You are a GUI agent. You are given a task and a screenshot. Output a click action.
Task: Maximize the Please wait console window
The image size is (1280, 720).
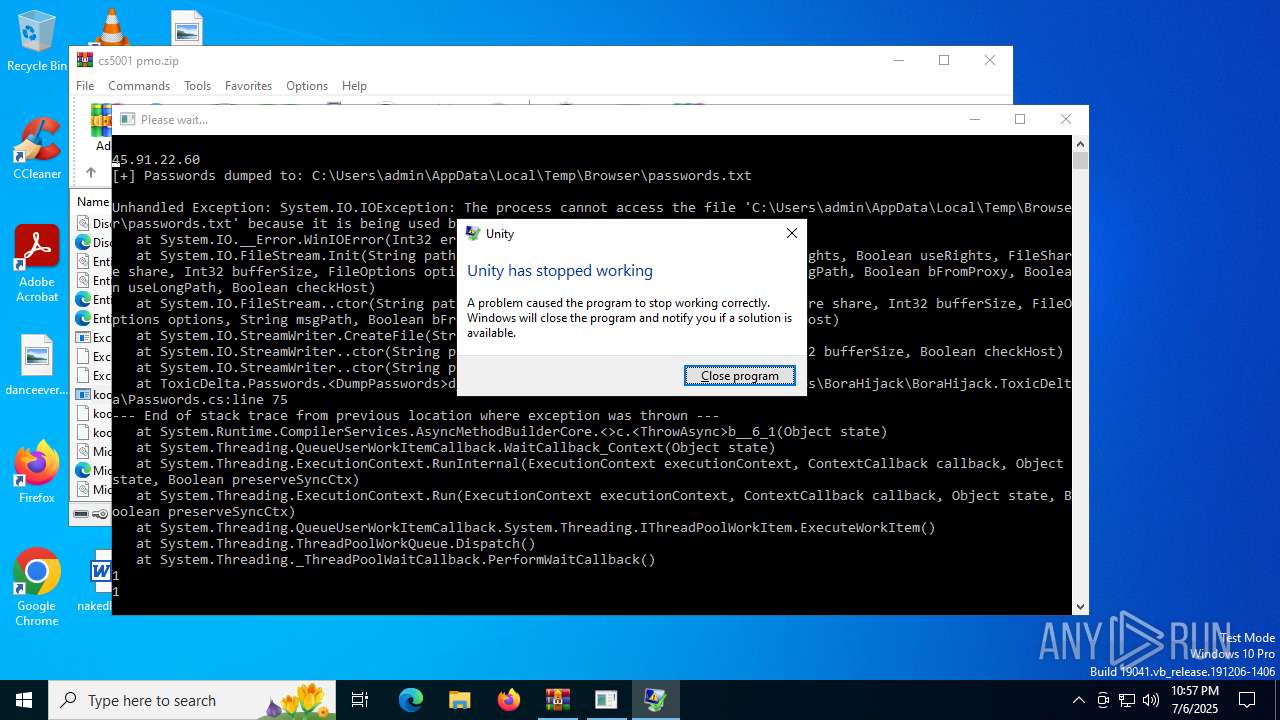tap(1020, 119)
